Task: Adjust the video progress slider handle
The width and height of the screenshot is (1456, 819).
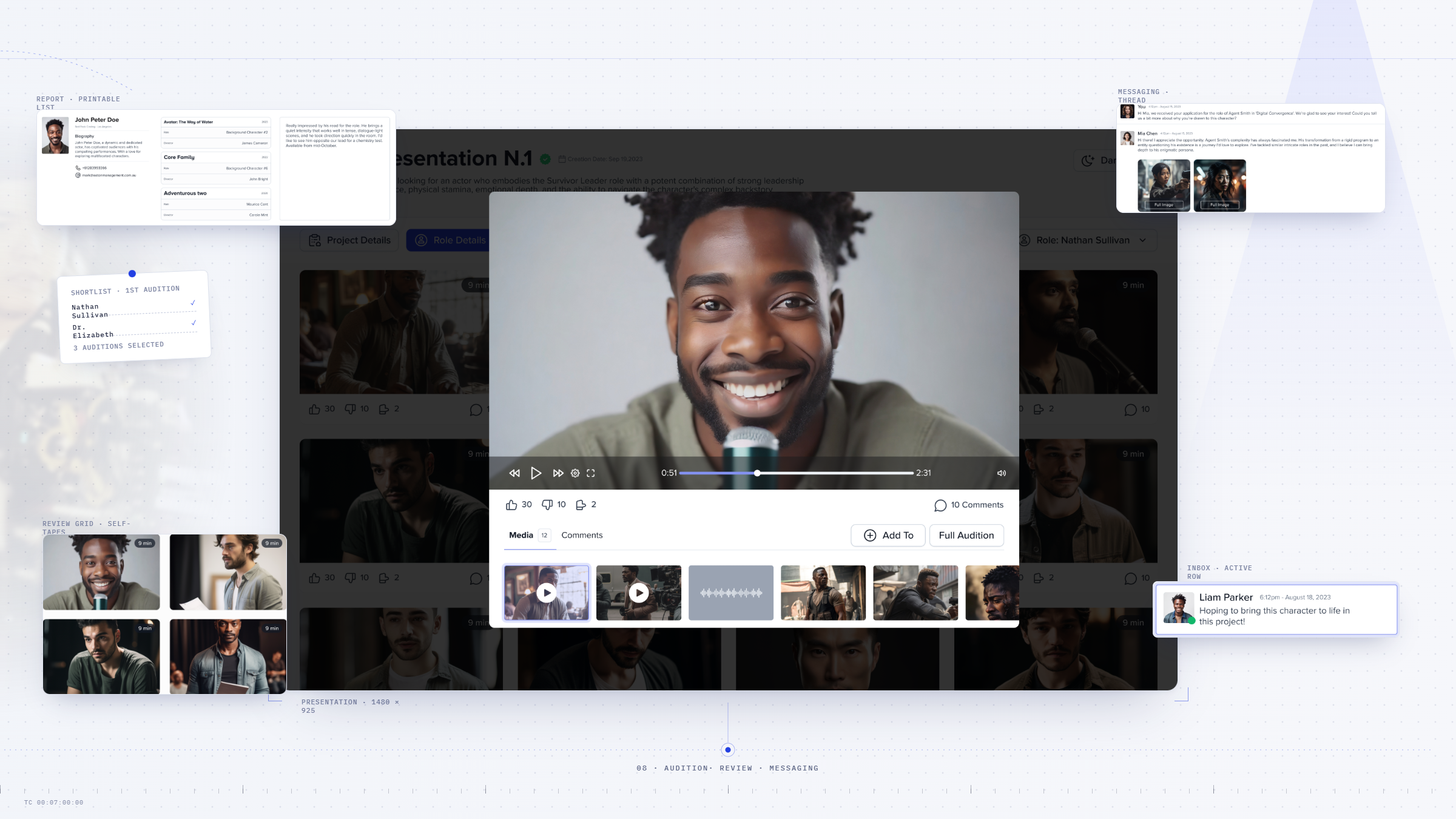Action: 757,473
